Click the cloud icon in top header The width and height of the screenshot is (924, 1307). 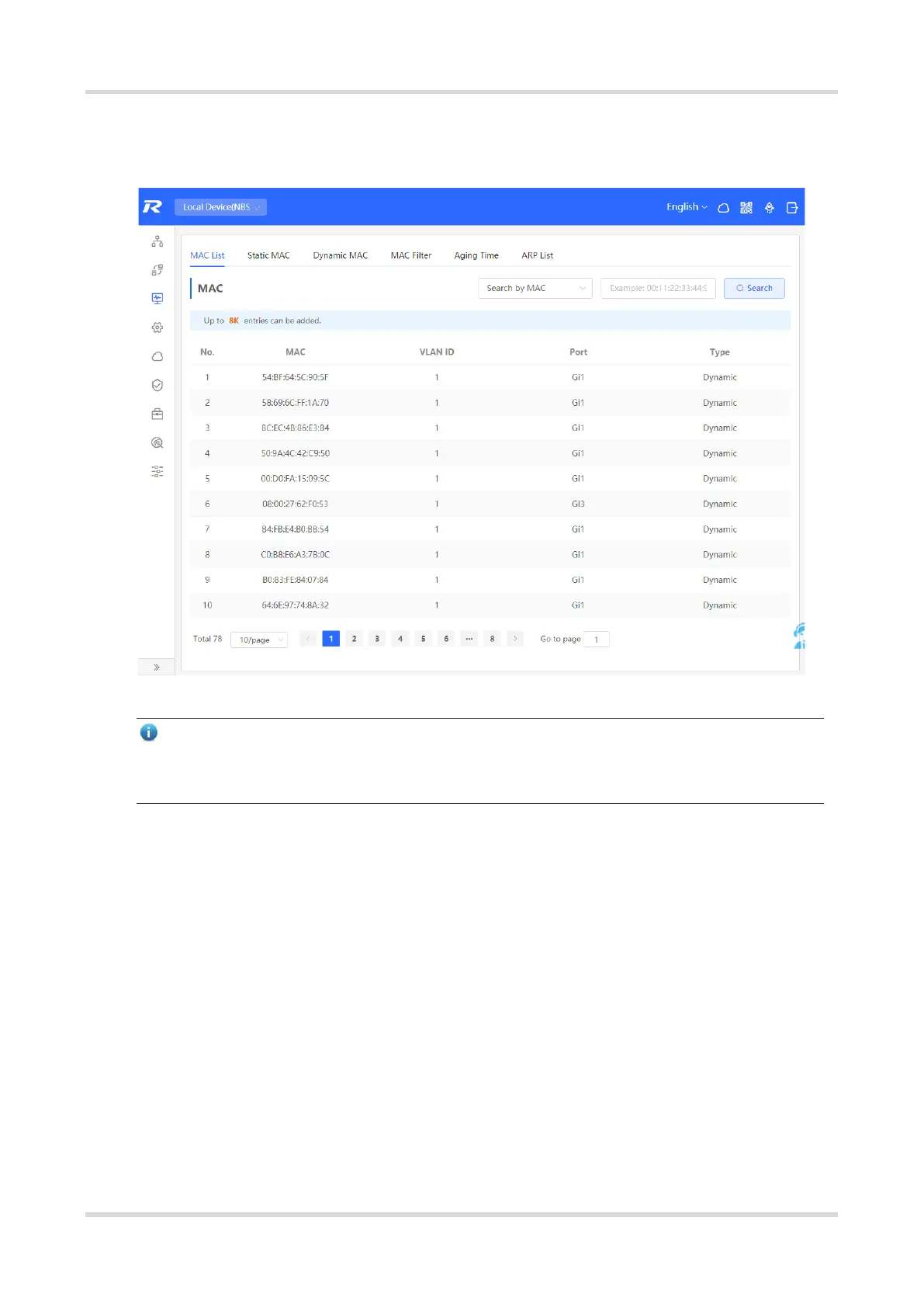(723, 207)
